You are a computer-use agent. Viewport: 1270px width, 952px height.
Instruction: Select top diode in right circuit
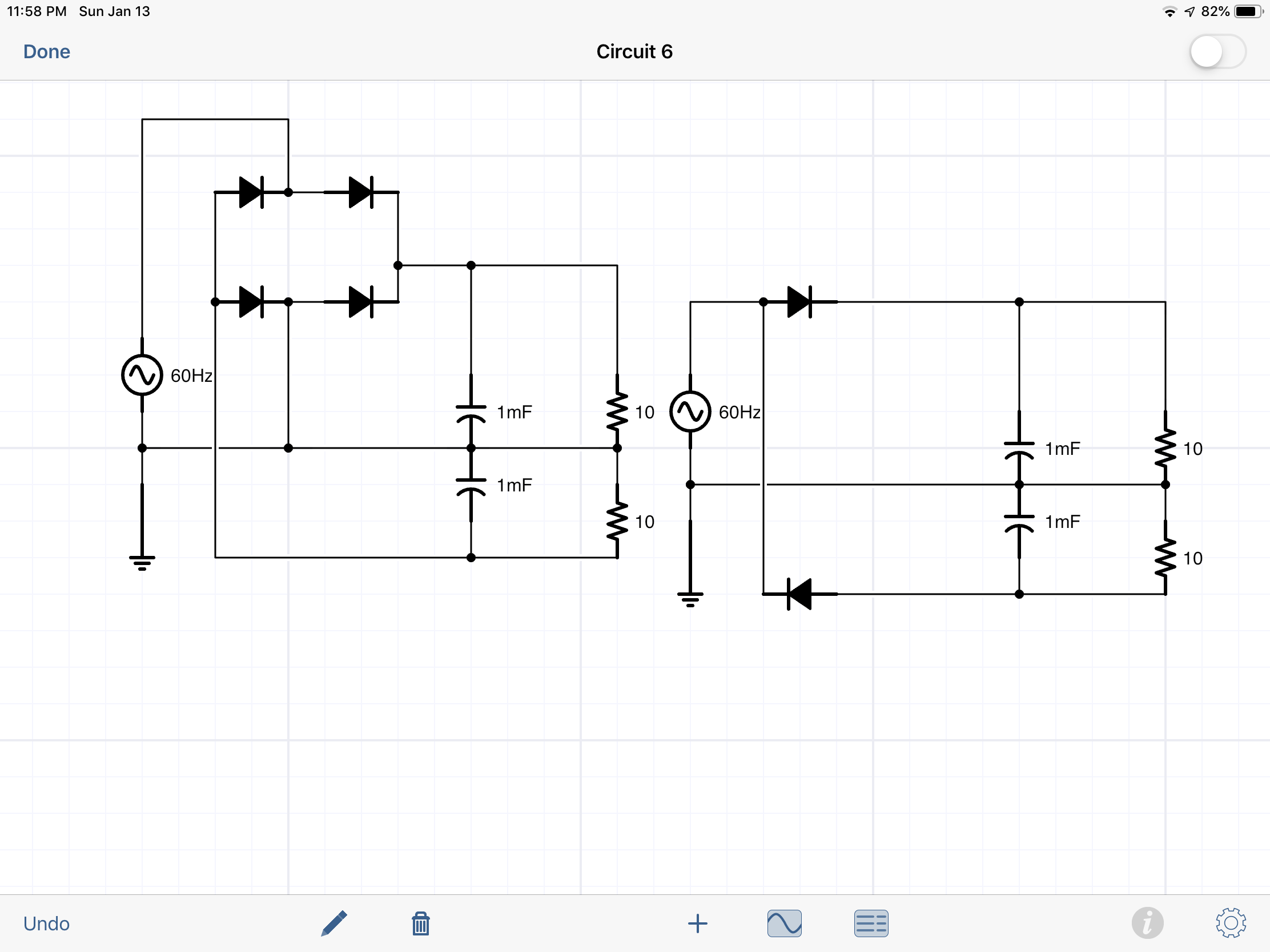click(x=800, y=302)
